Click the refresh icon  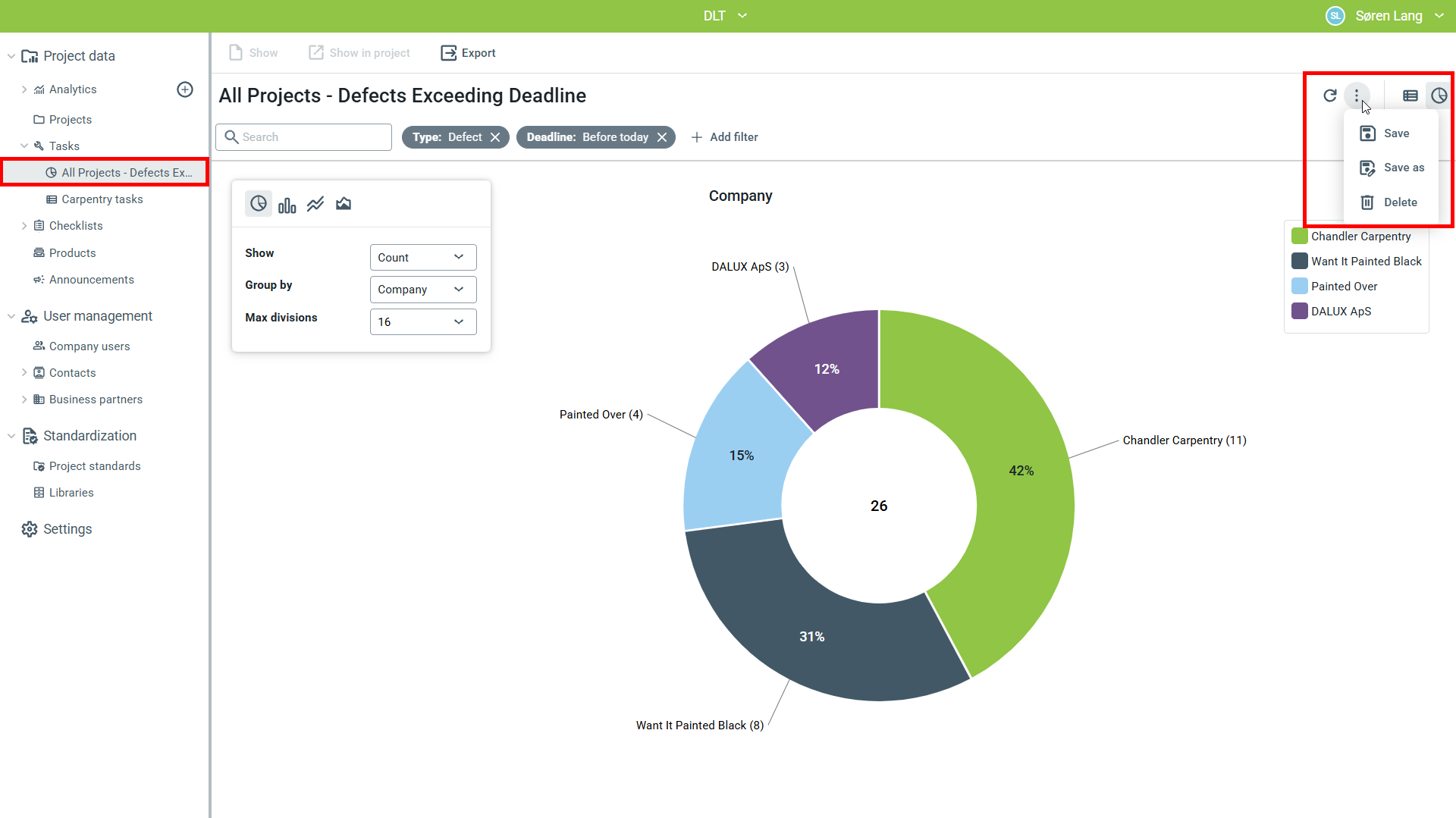pyautogui.click(x=1329, y=96)
